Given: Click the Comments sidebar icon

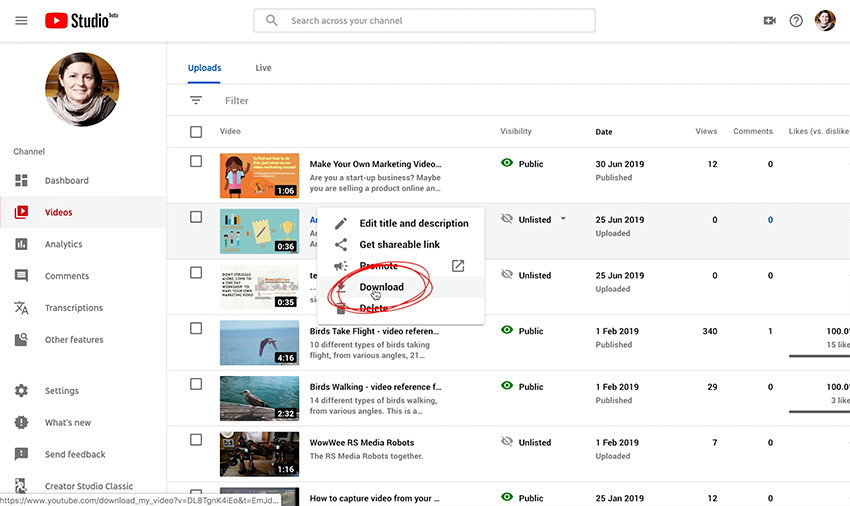Looking at the screenshot, I should tap(21, 276).
